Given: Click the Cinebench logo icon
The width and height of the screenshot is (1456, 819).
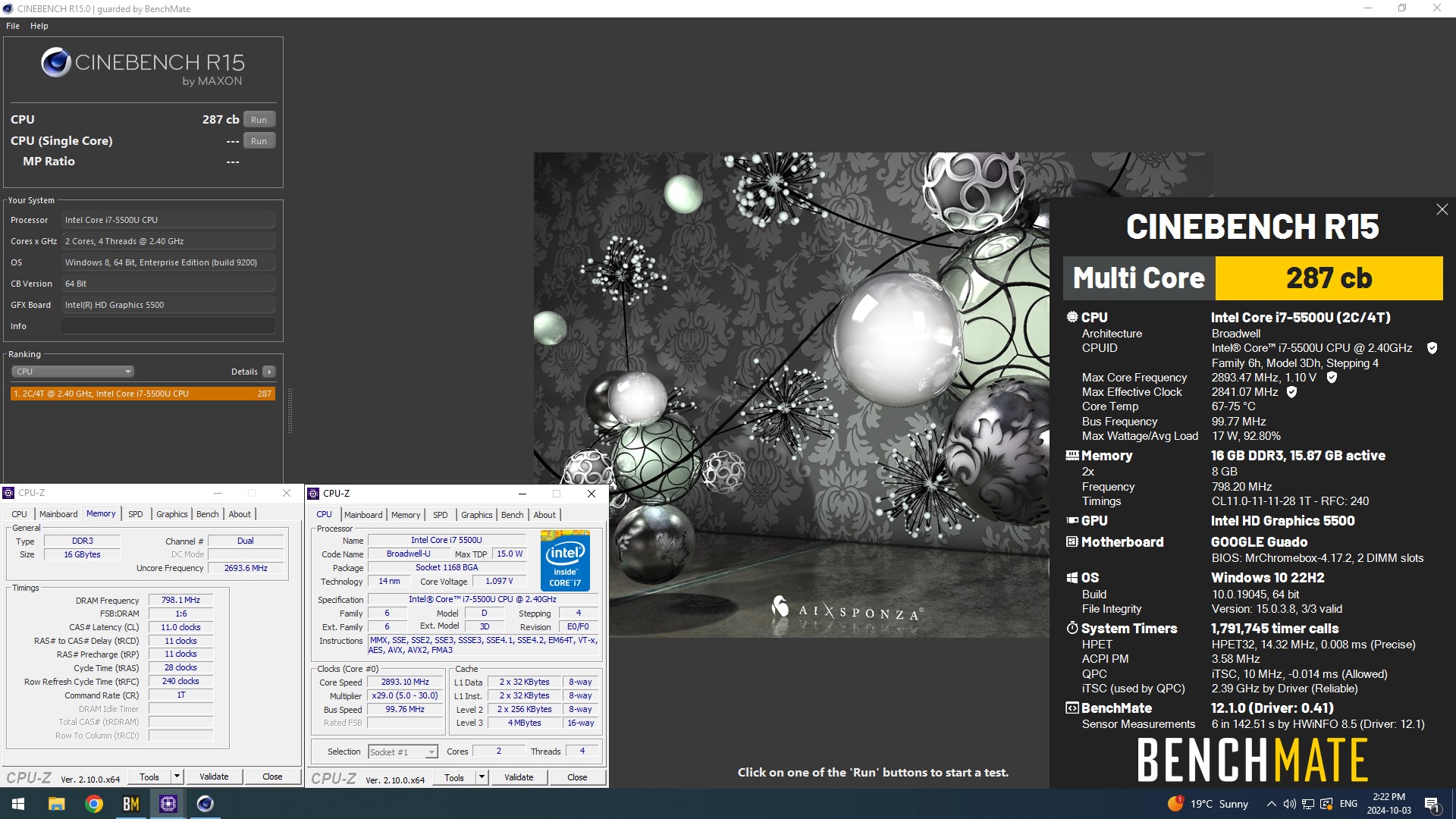Looking at the screenshot, I should (x=56, y=63).
